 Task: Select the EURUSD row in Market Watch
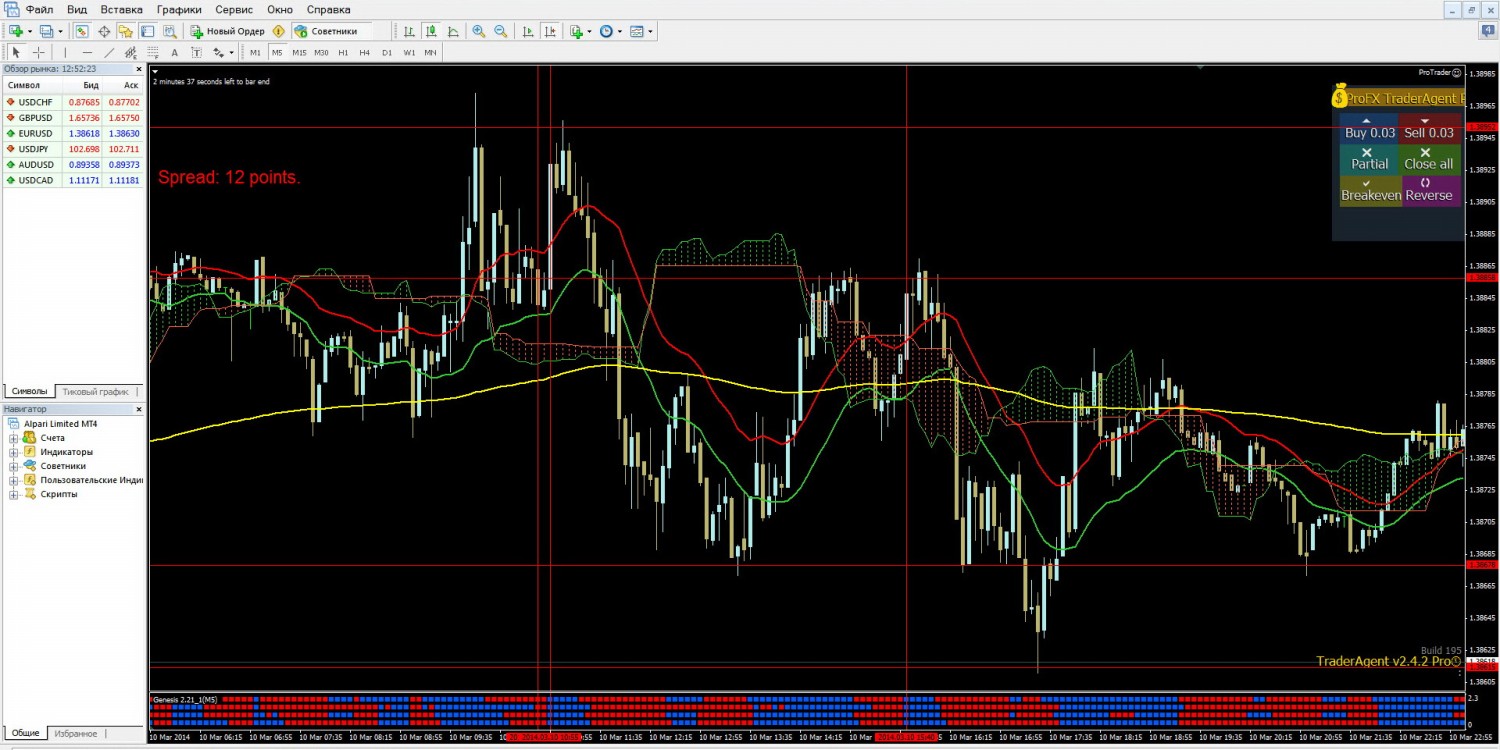point(72,133)
